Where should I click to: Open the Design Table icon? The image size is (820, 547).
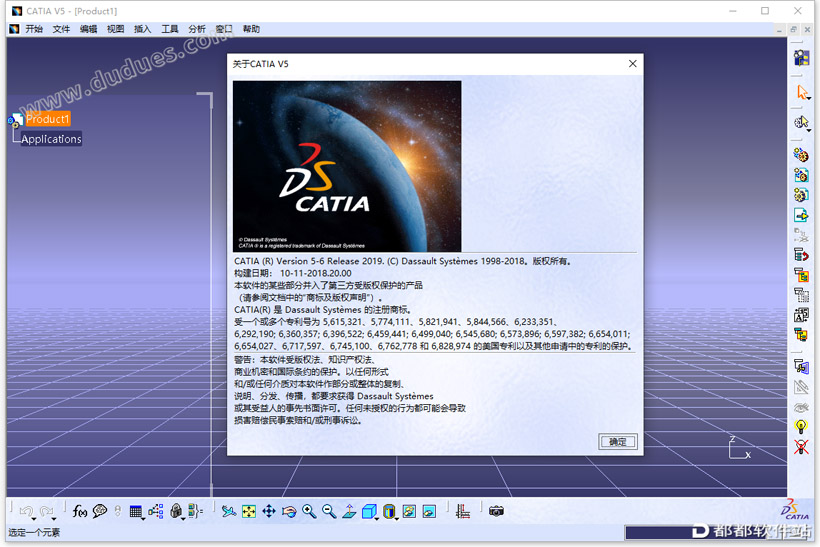pyautogui.click(x=135, y=511)
